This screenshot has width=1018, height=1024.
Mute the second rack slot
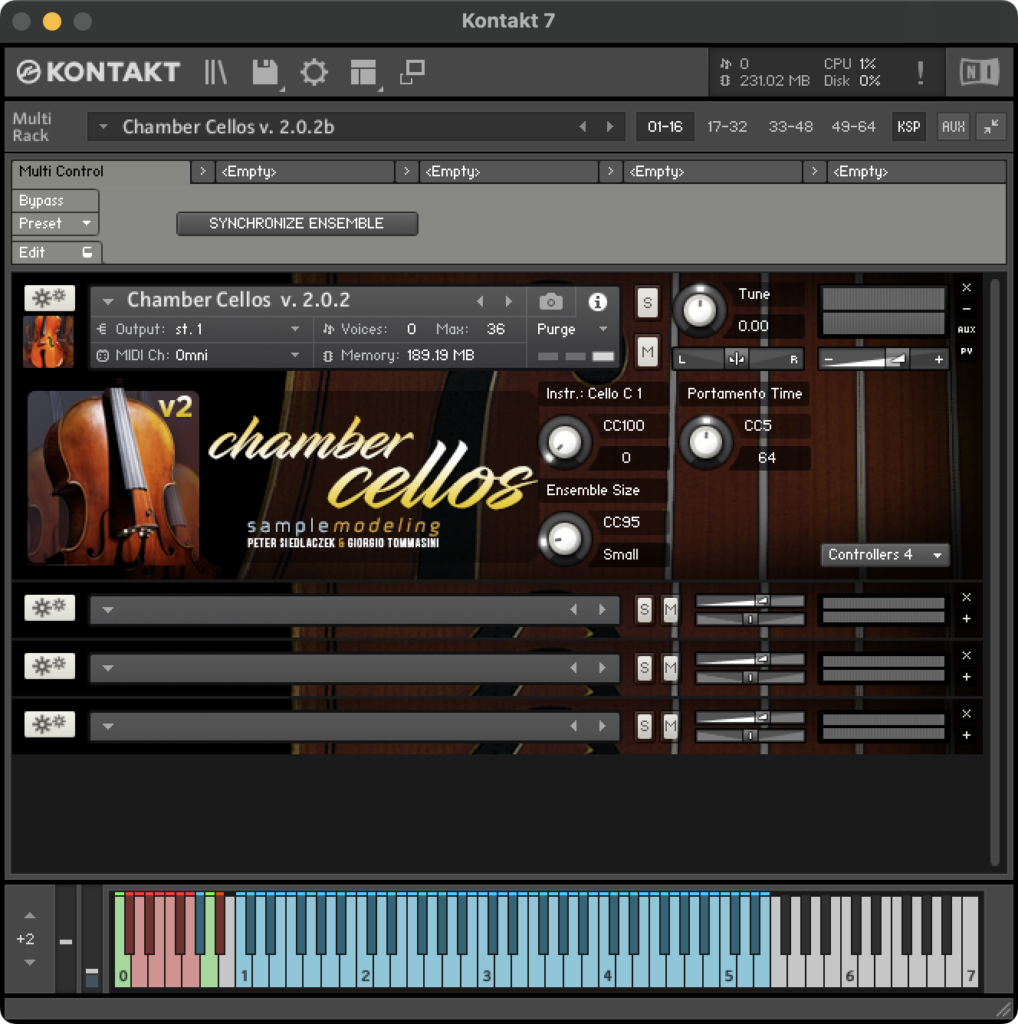pyautogui.click(x=671, y=610)
